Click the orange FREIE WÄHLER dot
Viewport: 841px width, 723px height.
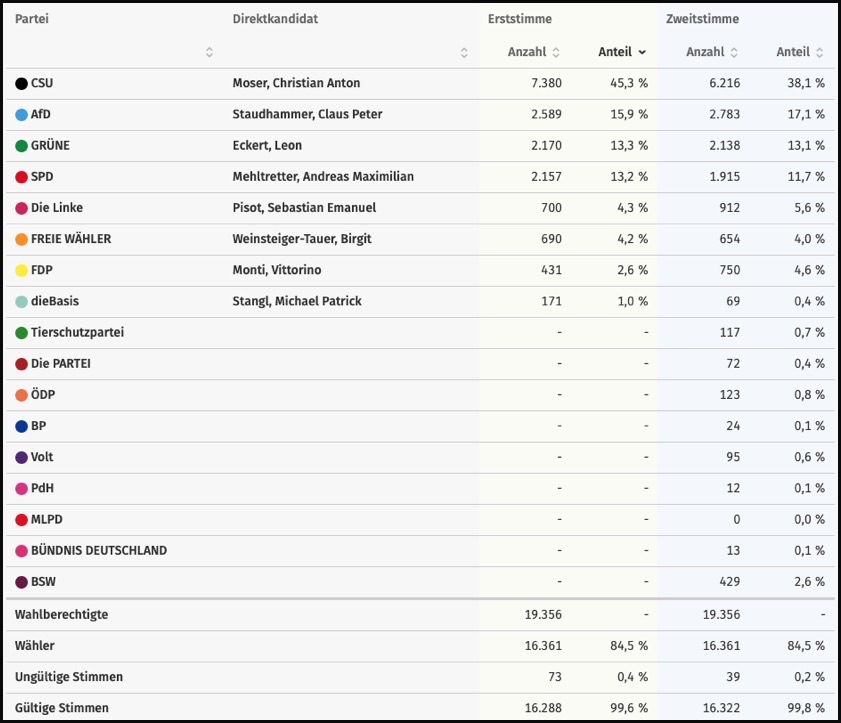pyautogui.click(x=22, y=240)
